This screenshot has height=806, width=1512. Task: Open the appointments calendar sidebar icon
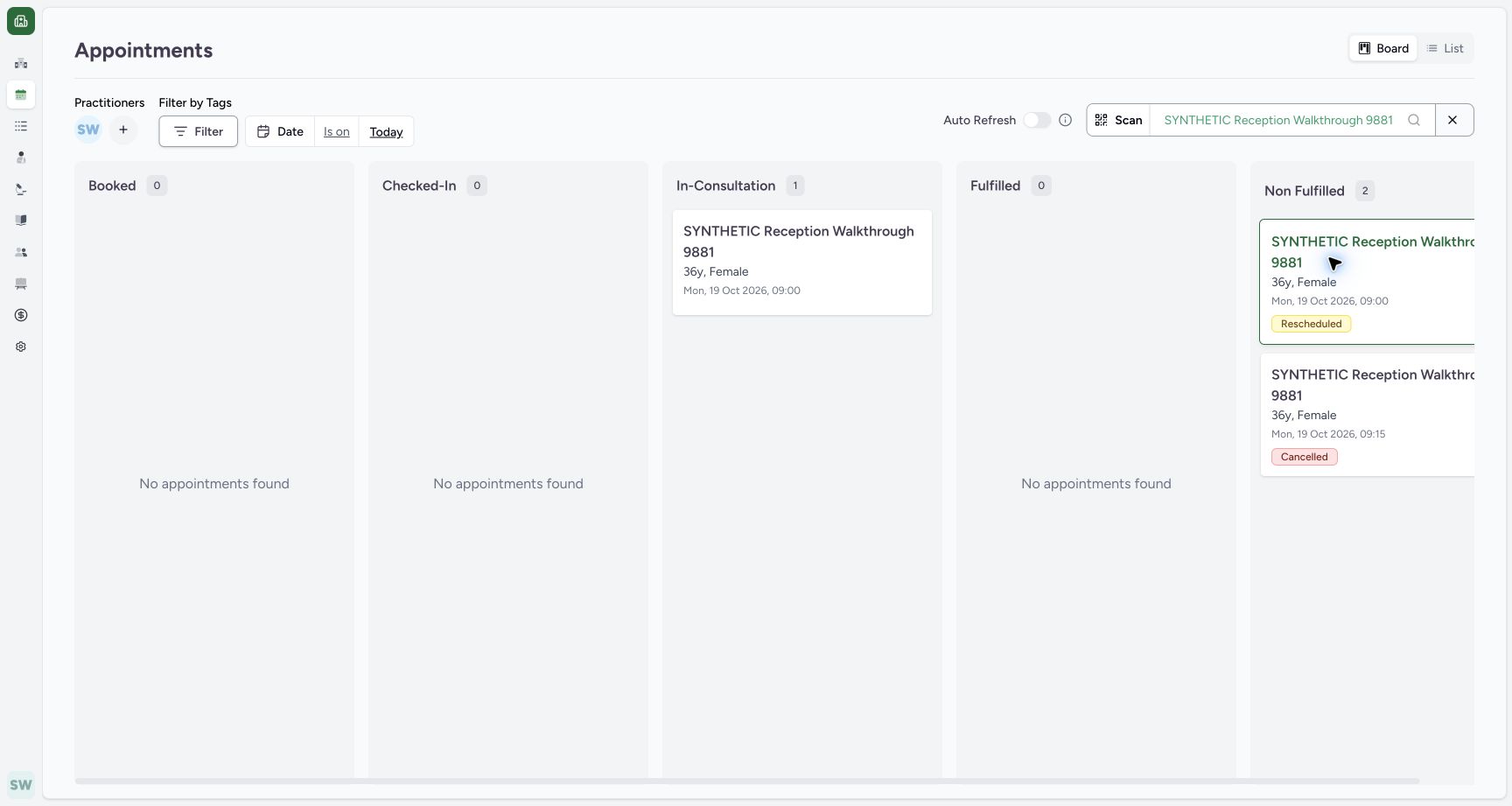pos(21,95)
